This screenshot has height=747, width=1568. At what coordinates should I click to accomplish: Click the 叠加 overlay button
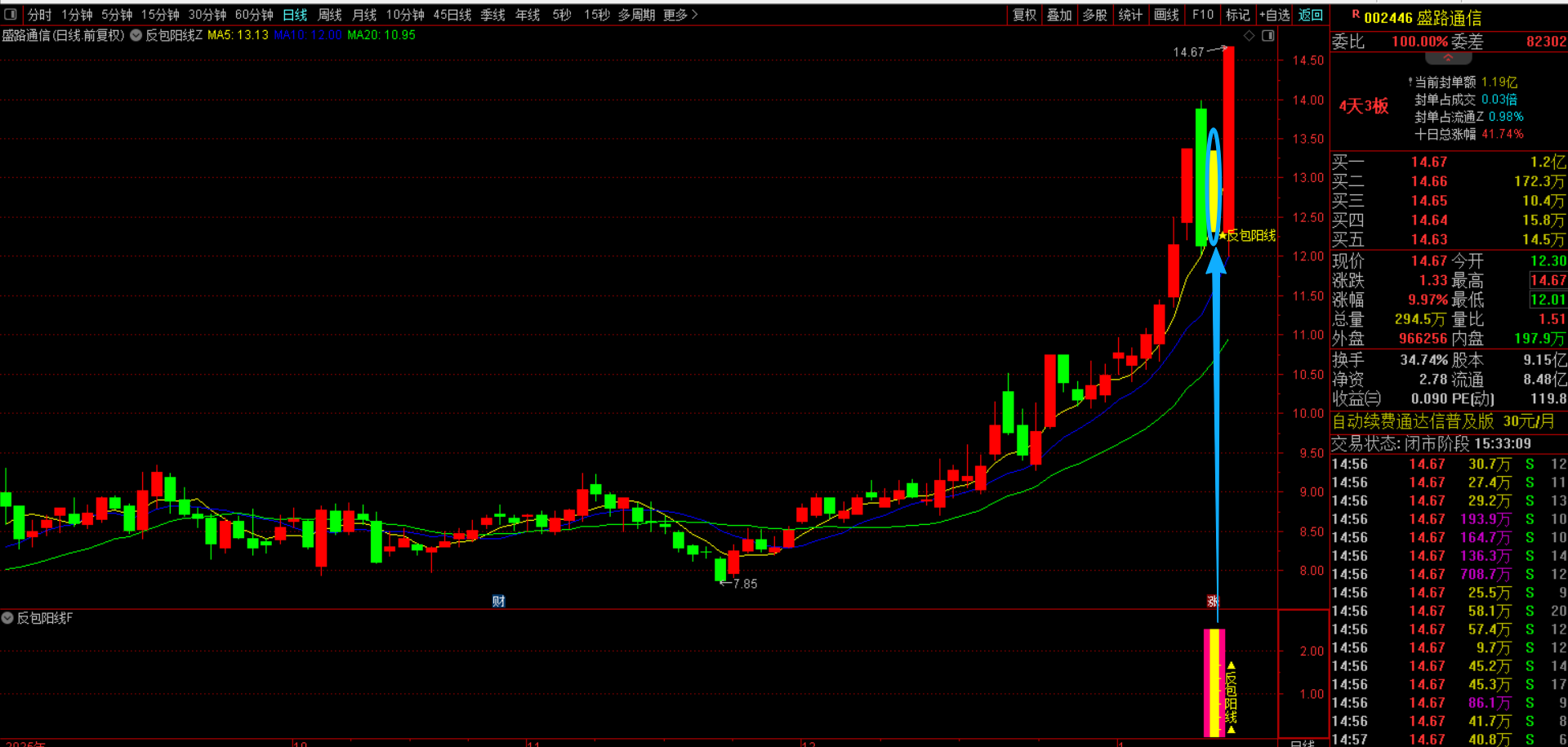1059,15
